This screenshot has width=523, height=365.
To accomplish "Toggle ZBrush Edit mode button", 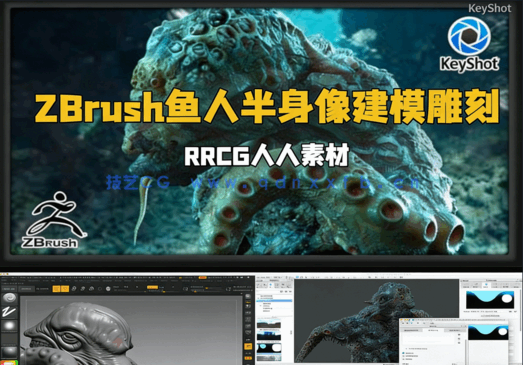I will click(56, 289).
